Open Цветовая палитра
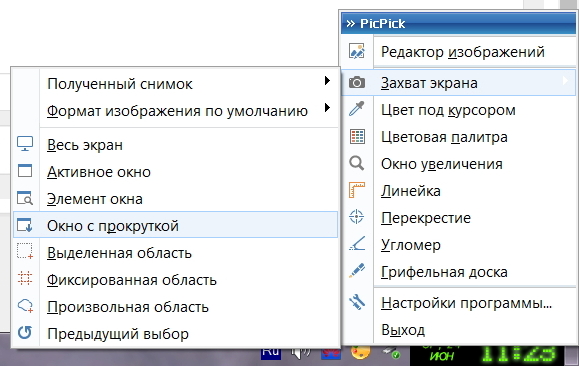579x366 pixels. pyautogui.click(x=458, y=137)
